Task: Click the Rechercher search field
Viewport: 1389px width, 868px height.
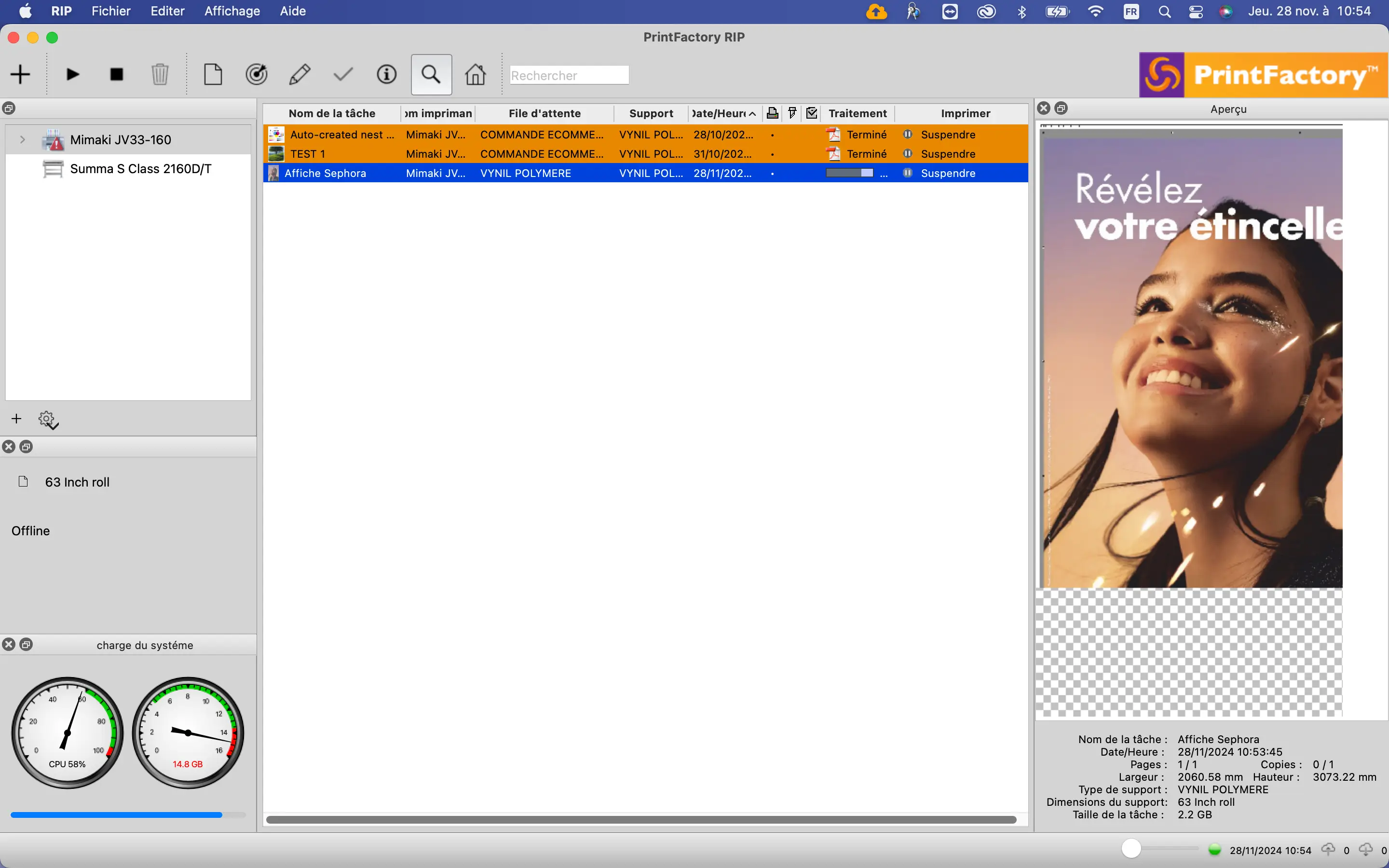Action: (570, 75)
